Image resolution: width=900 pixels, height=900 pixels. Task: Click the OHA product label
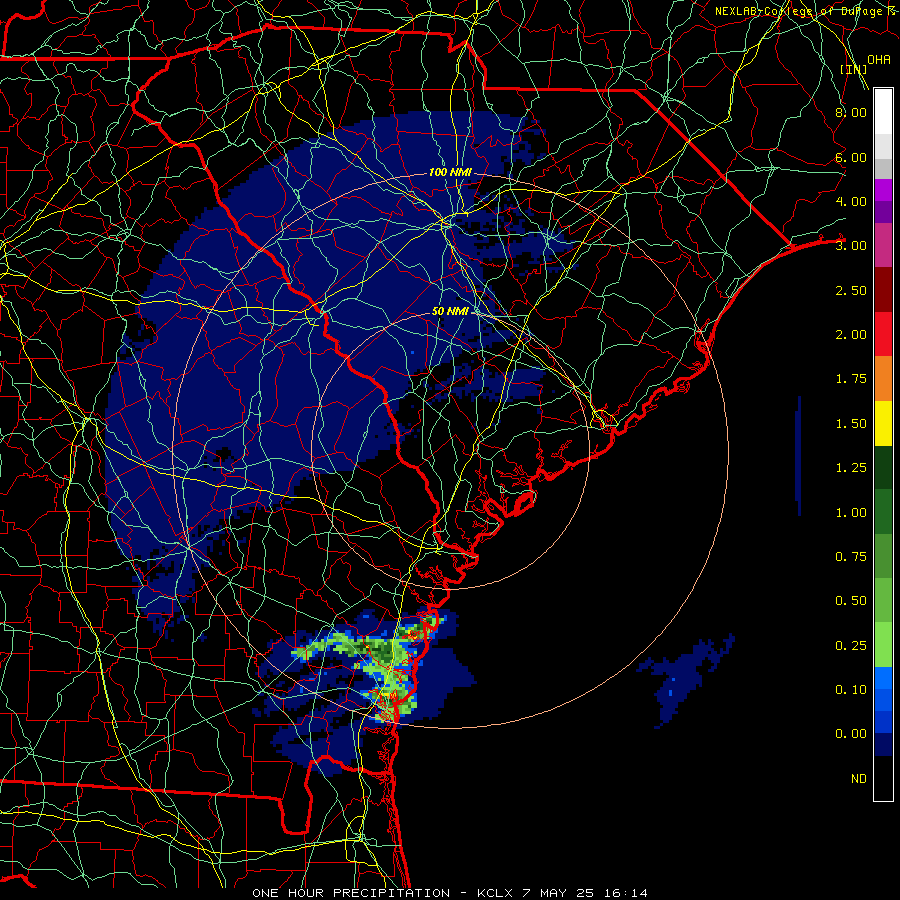coord(879,59)
